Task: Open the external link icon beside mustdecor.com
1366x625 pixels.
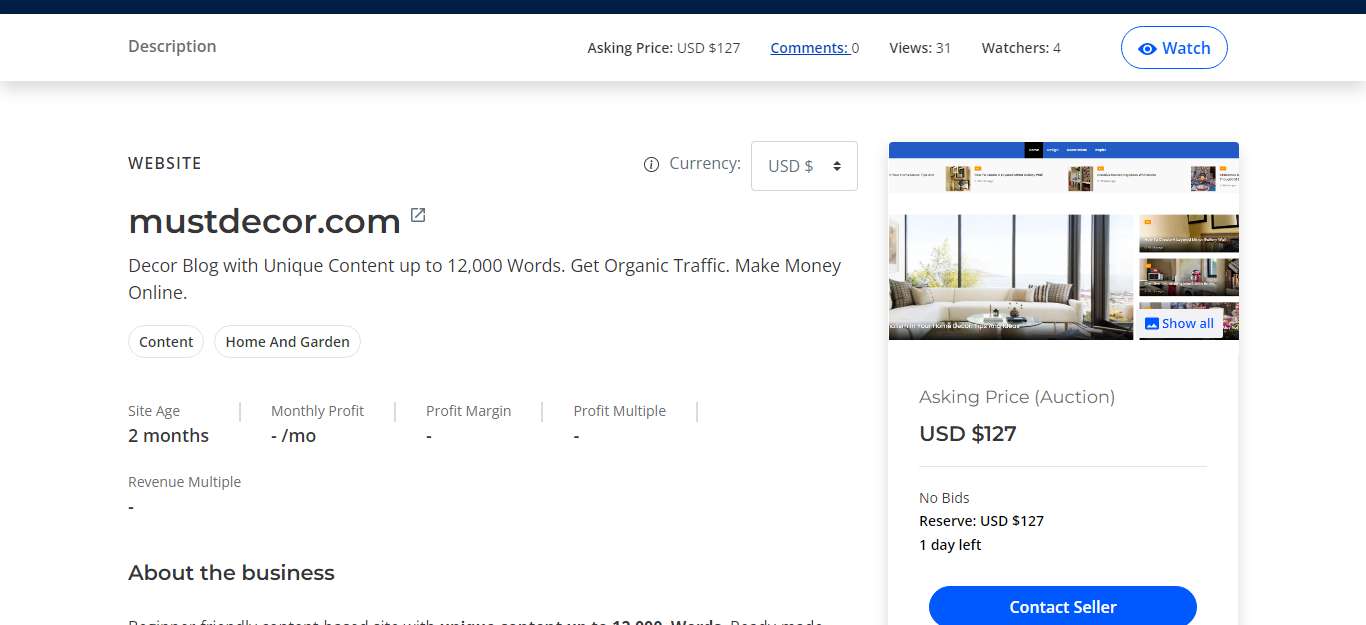Action: [418, 215]
